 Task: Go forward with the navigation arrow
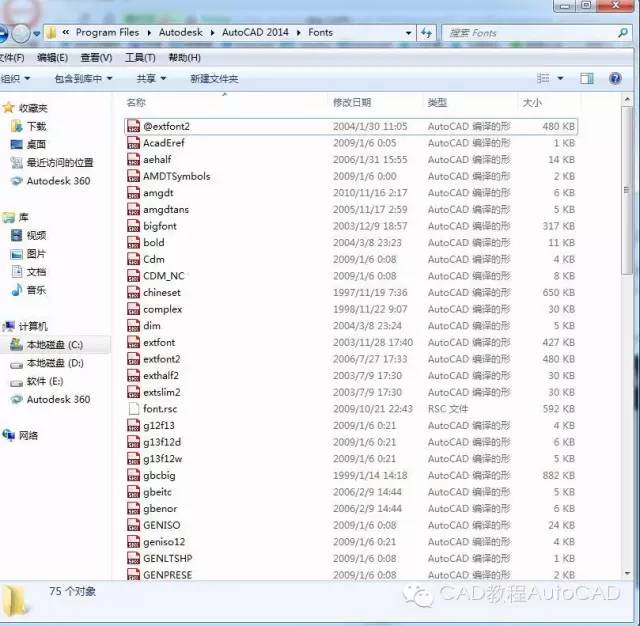click(20, 33)
